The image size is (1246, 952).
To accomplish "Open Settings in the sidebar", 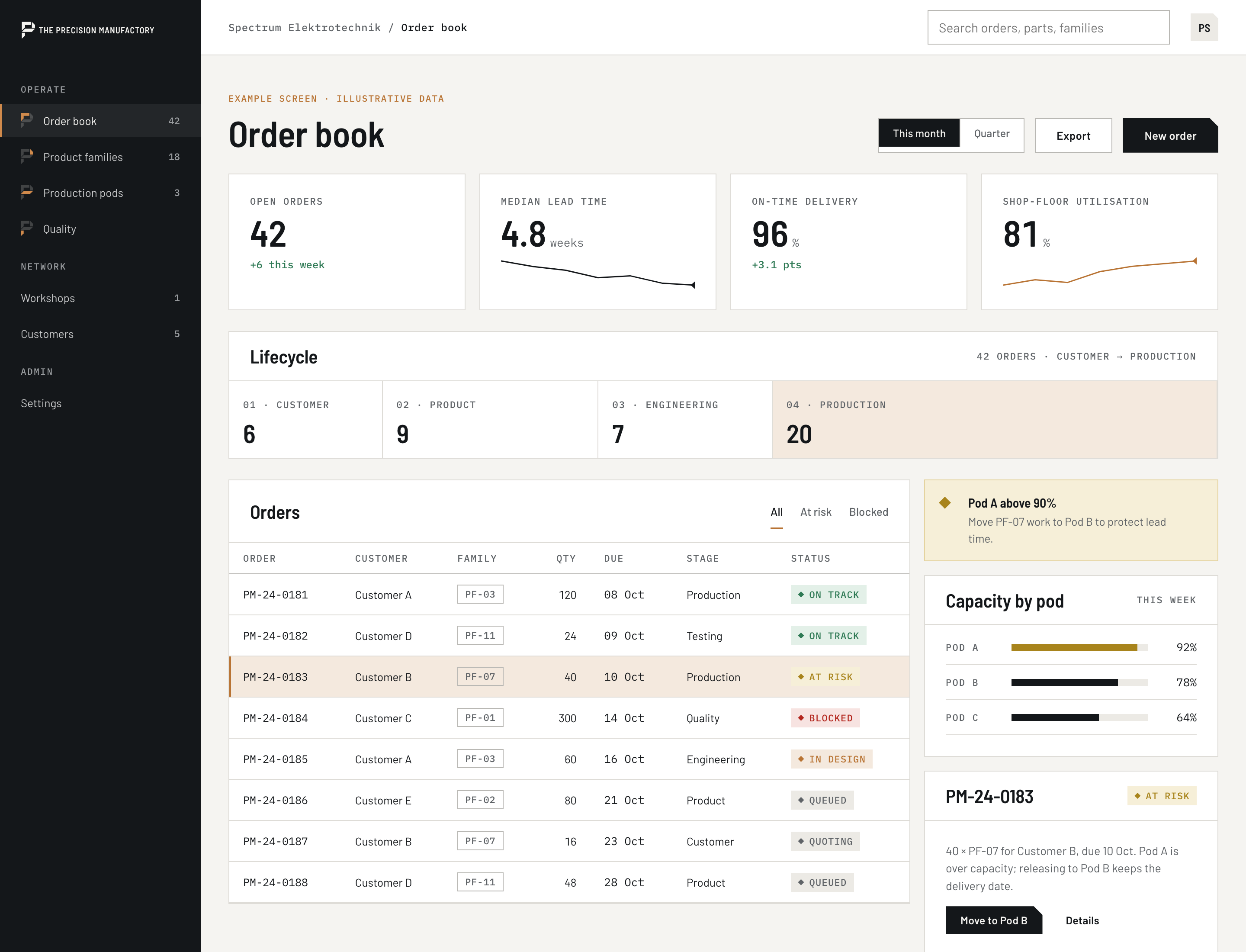I will 100,403.
